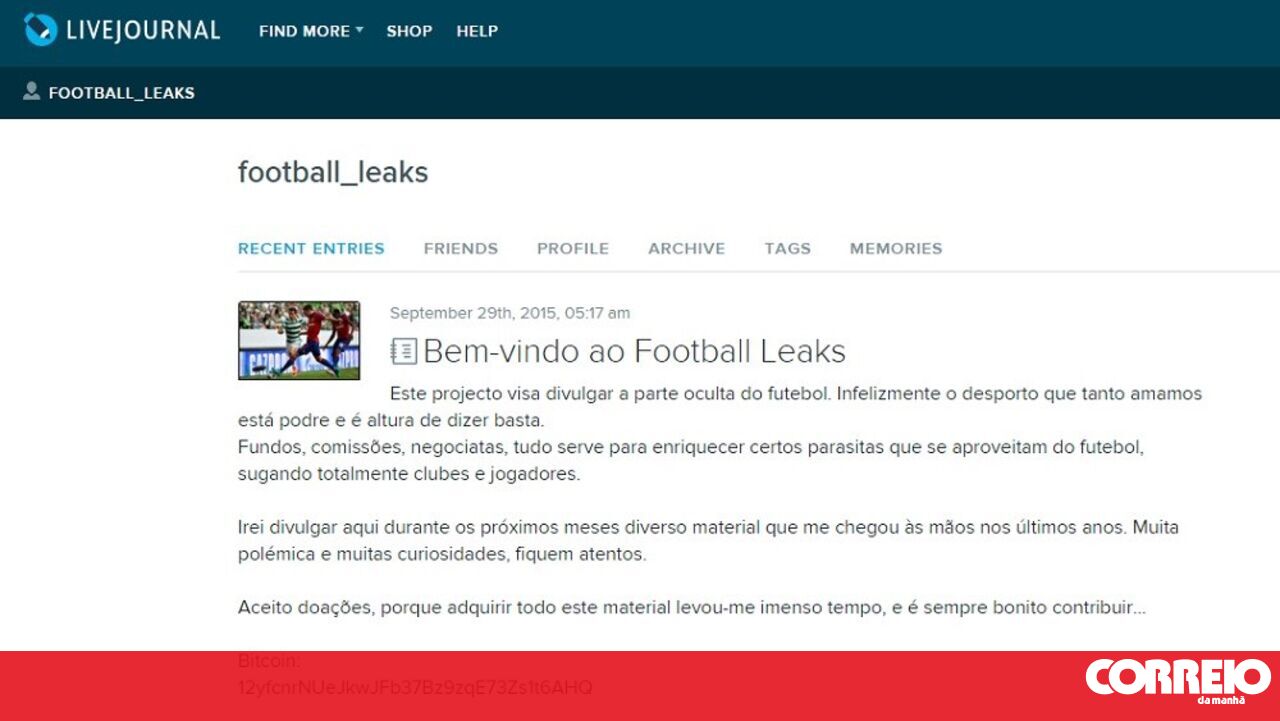
Task: Click the LiveJournal pencil logo icon
Action: click(x=41, y=30)
